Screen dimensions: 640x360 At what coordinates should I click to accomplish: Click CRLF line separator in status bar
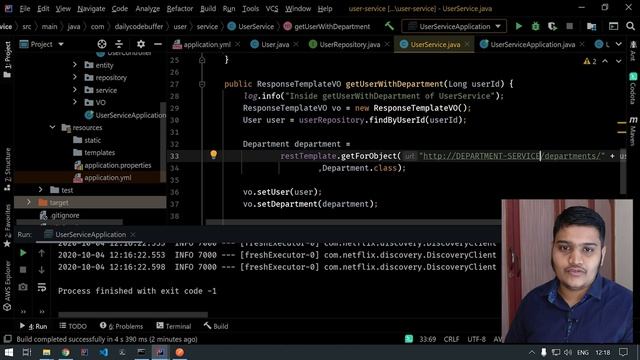pyautogui.click(x=451, y=339)
